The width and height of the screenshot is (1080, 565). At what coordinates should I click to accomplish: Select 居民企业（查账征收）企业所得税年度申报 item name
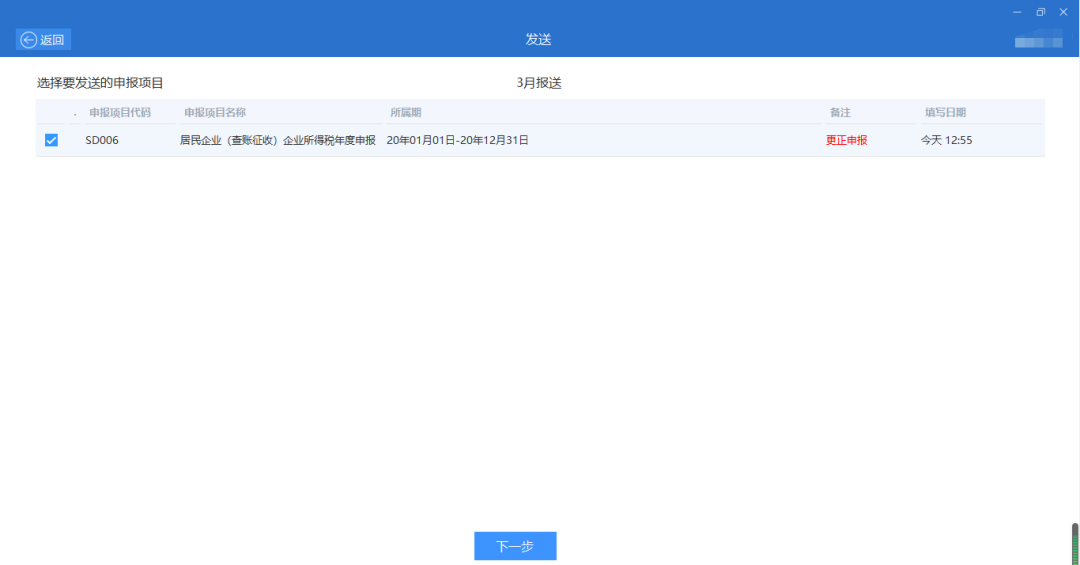tap(278, 140)
